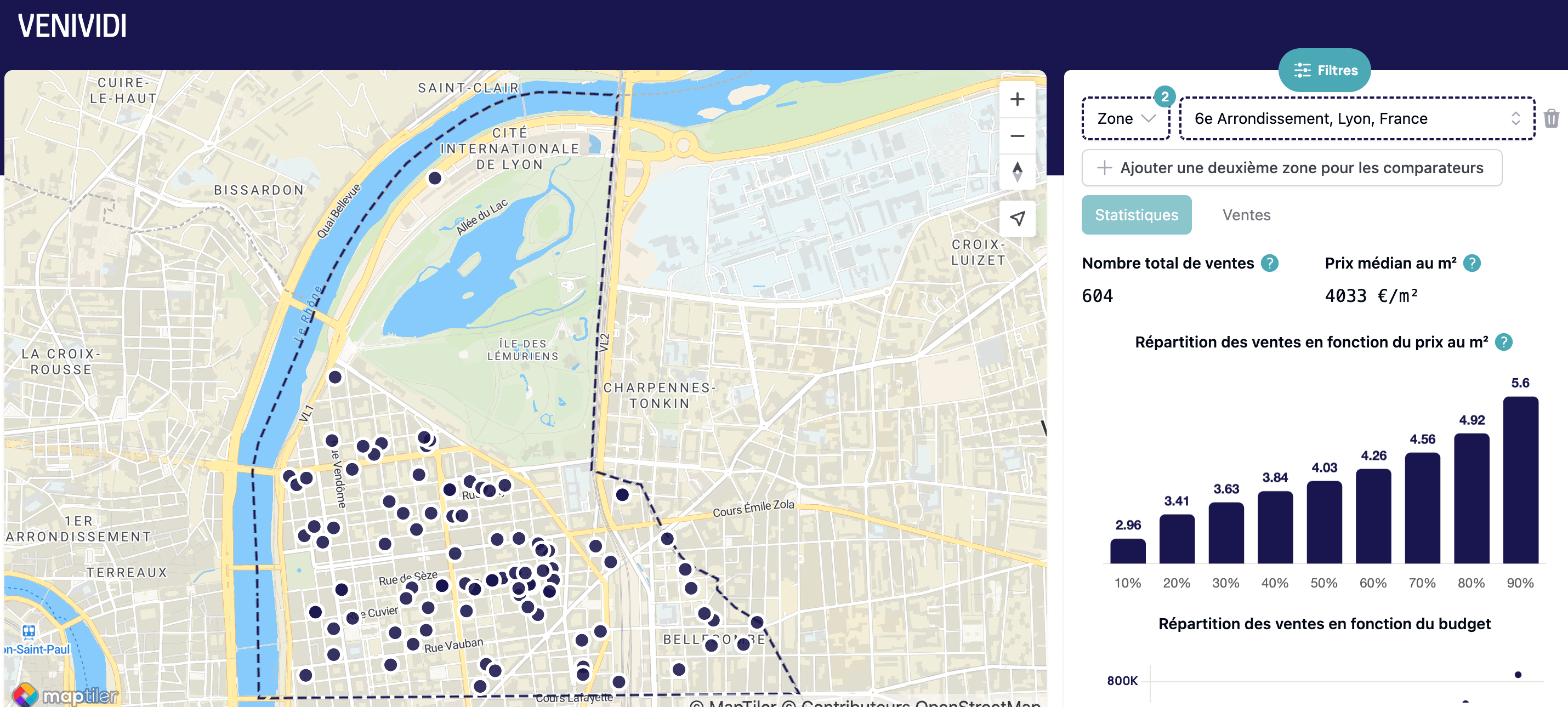Open the 6e Arrondissement location selector

click(x=1357, y=118)
